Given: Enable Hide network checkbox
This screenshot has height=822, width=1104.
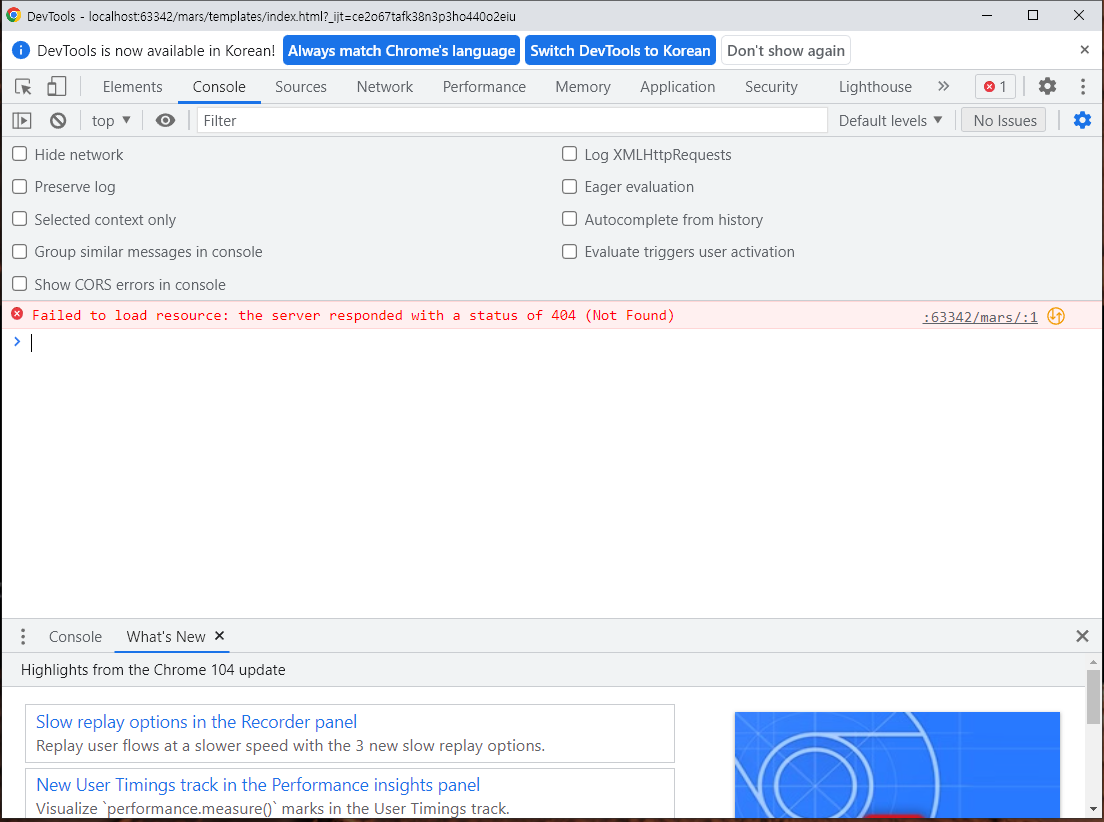Looking at the screenshot, I should [x=20, y=154].
